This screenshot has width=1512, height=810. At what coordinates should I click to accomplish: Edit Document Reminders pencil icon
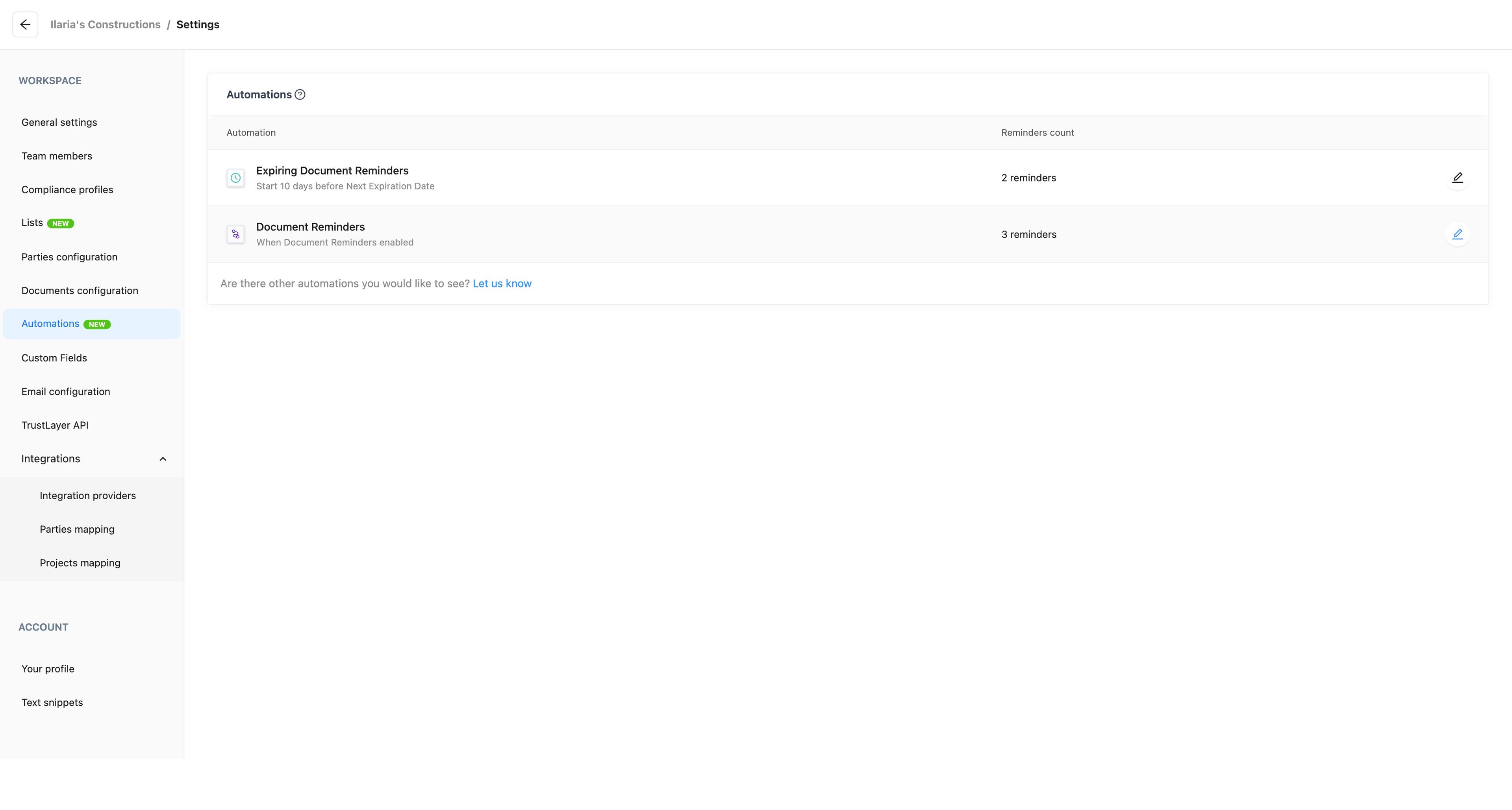[x=1457, y=234]
